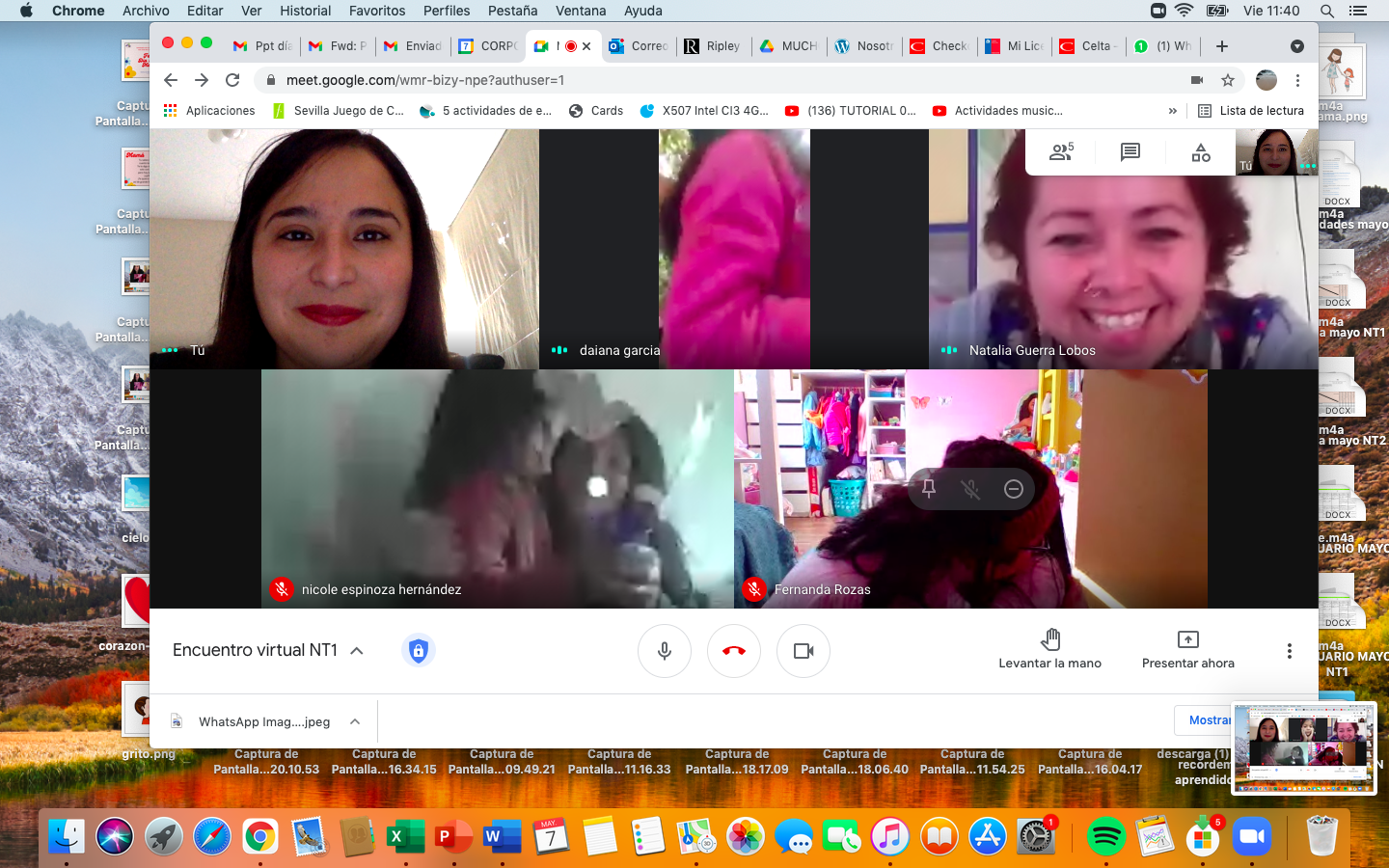Open Safari from the Dock
Viewport: 1389px width, 868px height.
[x=211, y=837]
